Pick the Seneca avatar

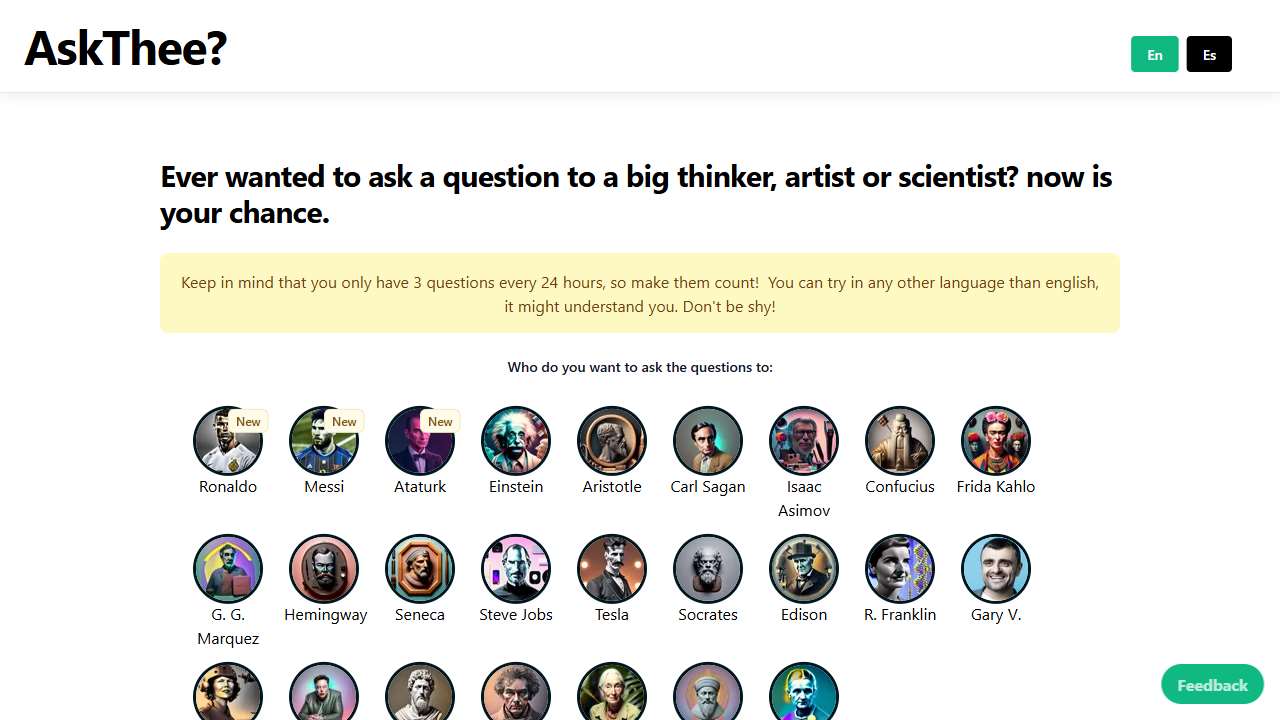coord(420,568)
